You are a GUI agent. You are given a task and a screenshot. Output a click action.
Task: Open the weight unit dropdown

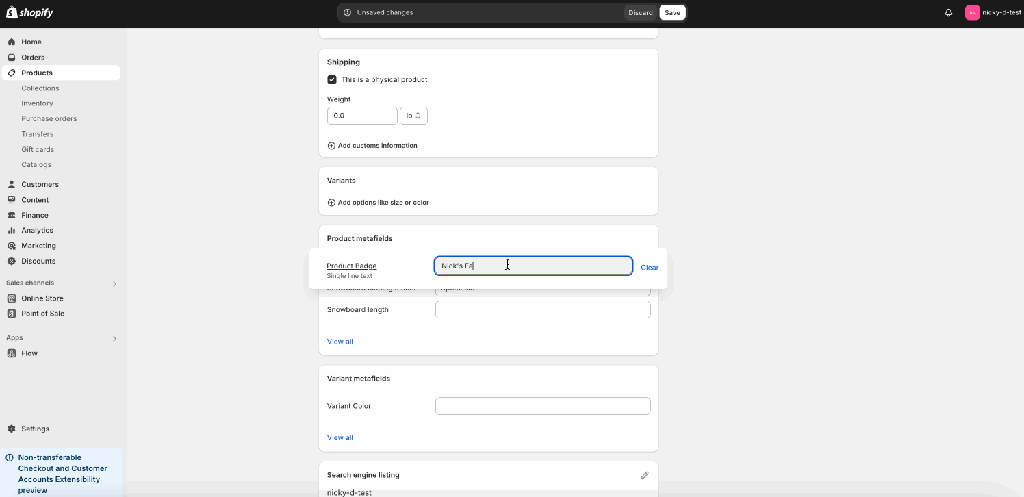click(414, 116)
